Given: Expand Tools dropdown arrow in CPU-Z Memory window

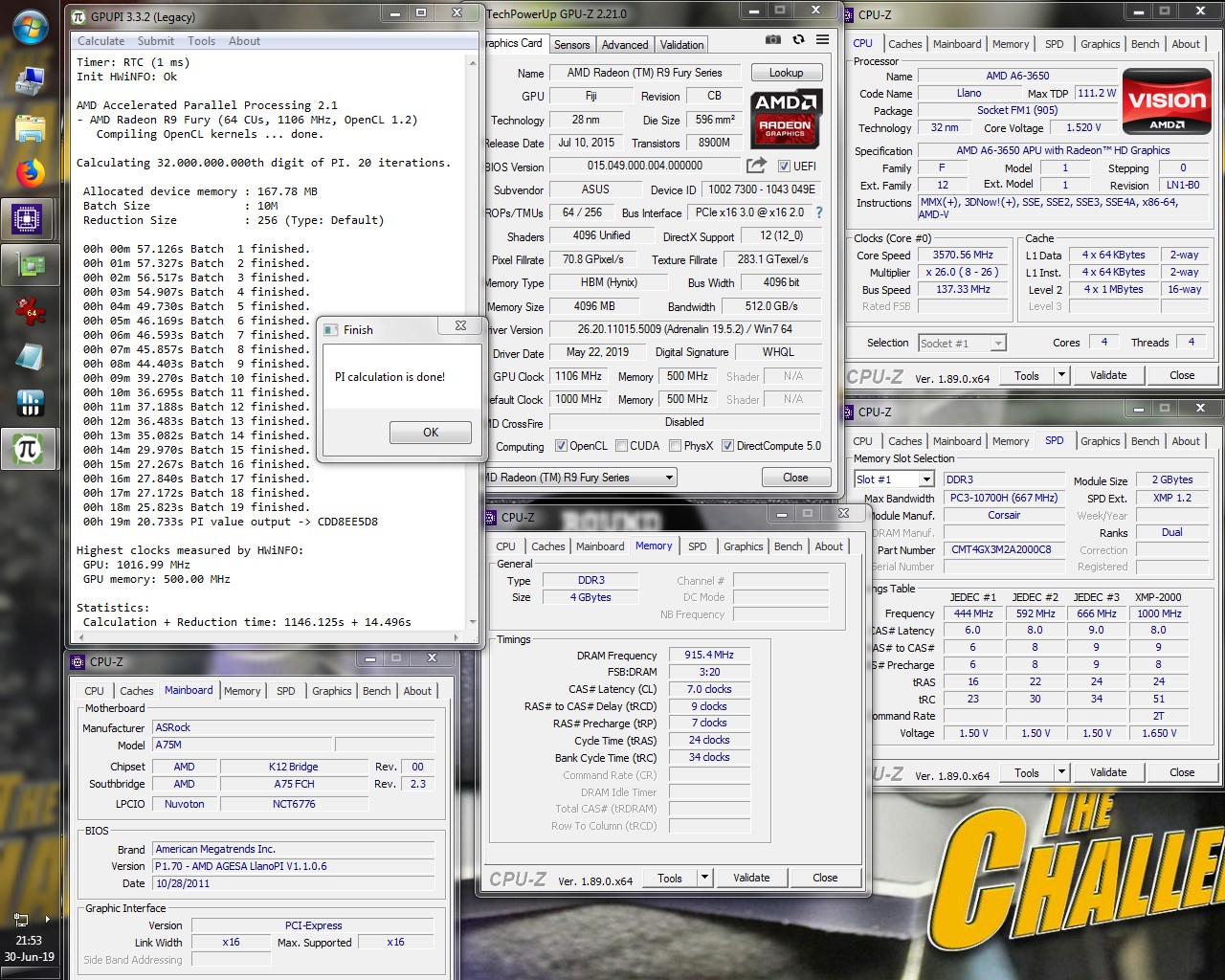Looking at the screenshot, I should (704, 878).
